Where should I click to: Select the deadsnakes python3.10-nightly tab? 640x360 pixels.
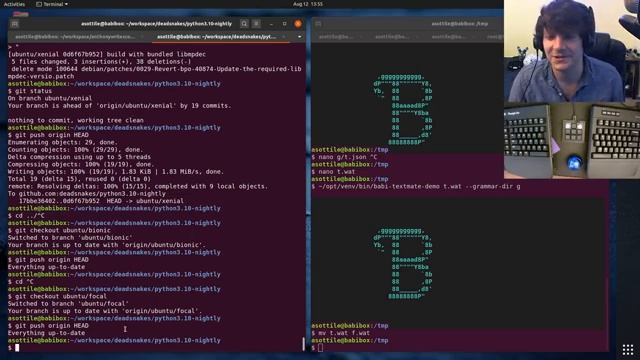click(216, 37)
